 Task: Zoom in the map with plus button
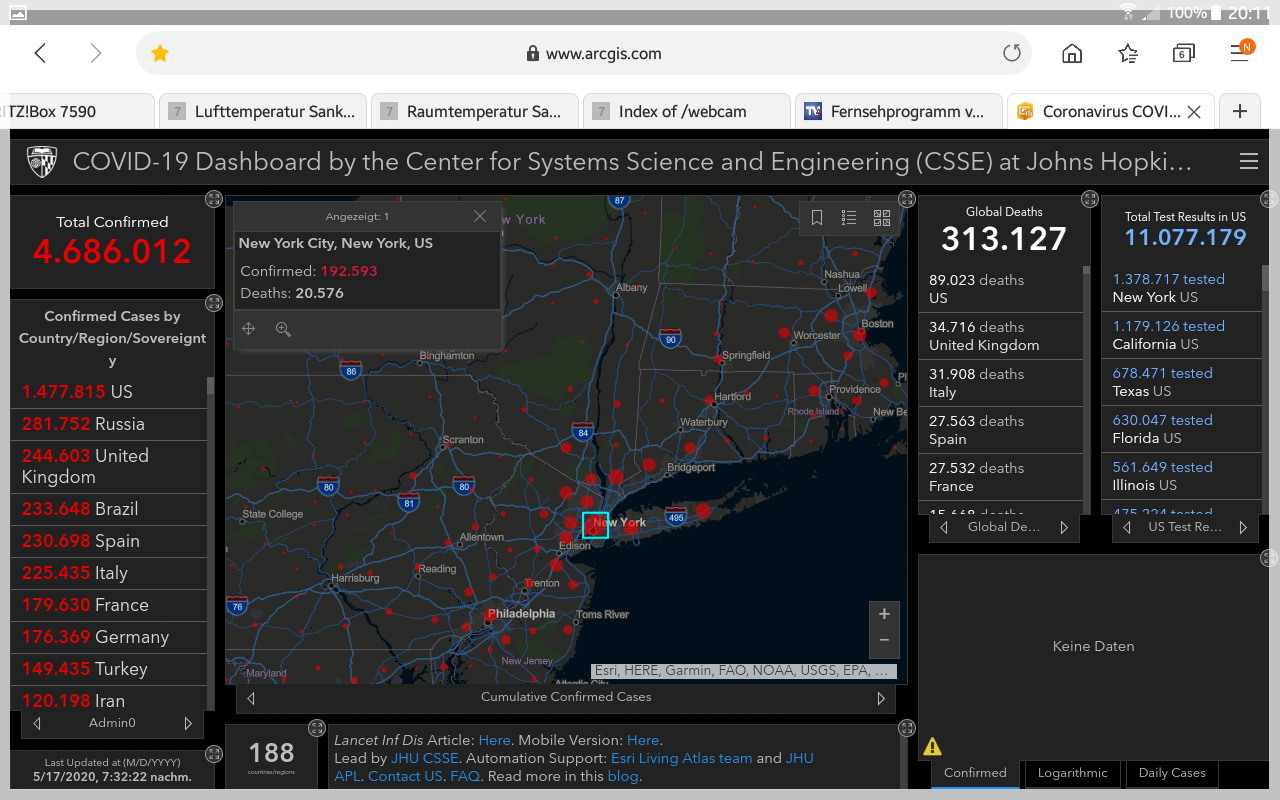884,614
